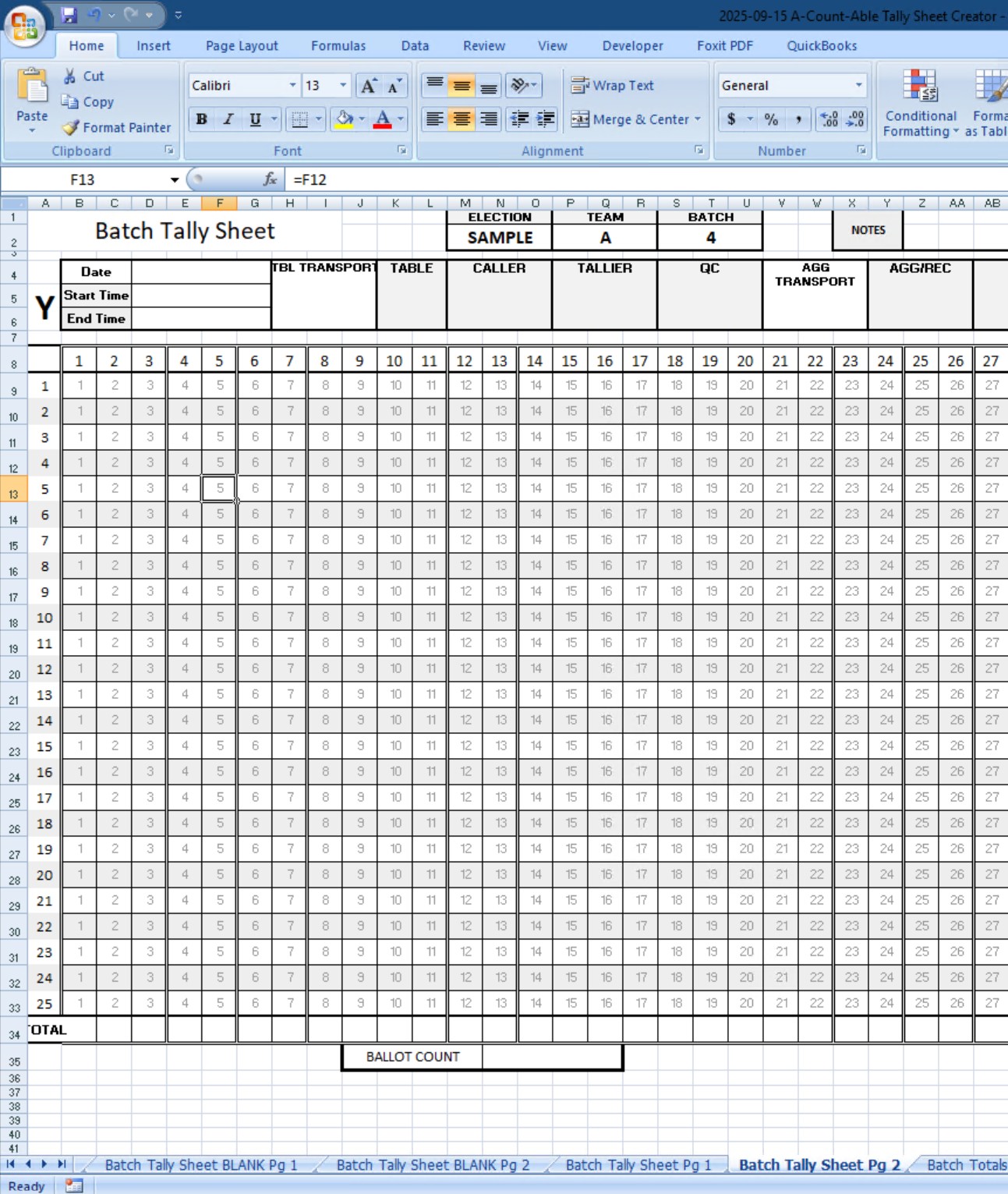Apply Comma Style number format
Image resolution: width=1008 pixels, height=1194 pixels.
click(798, 119)
